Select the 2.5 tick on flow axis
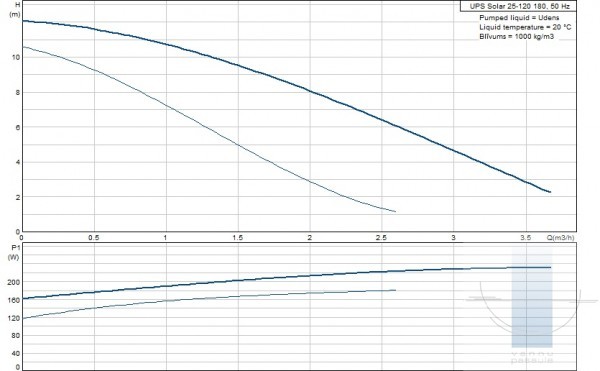 [x=381, y=238]
